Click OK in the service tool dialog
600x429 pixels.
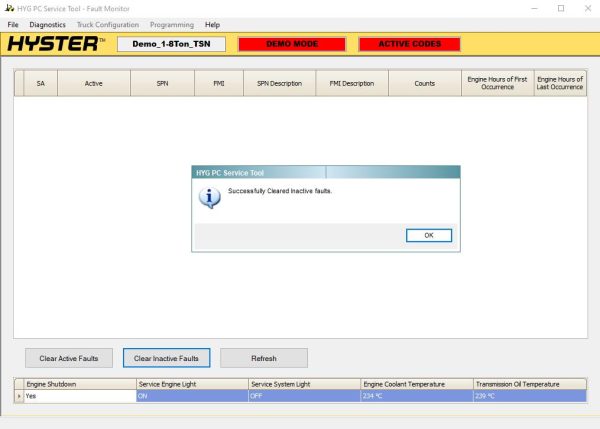coord(429,235)
